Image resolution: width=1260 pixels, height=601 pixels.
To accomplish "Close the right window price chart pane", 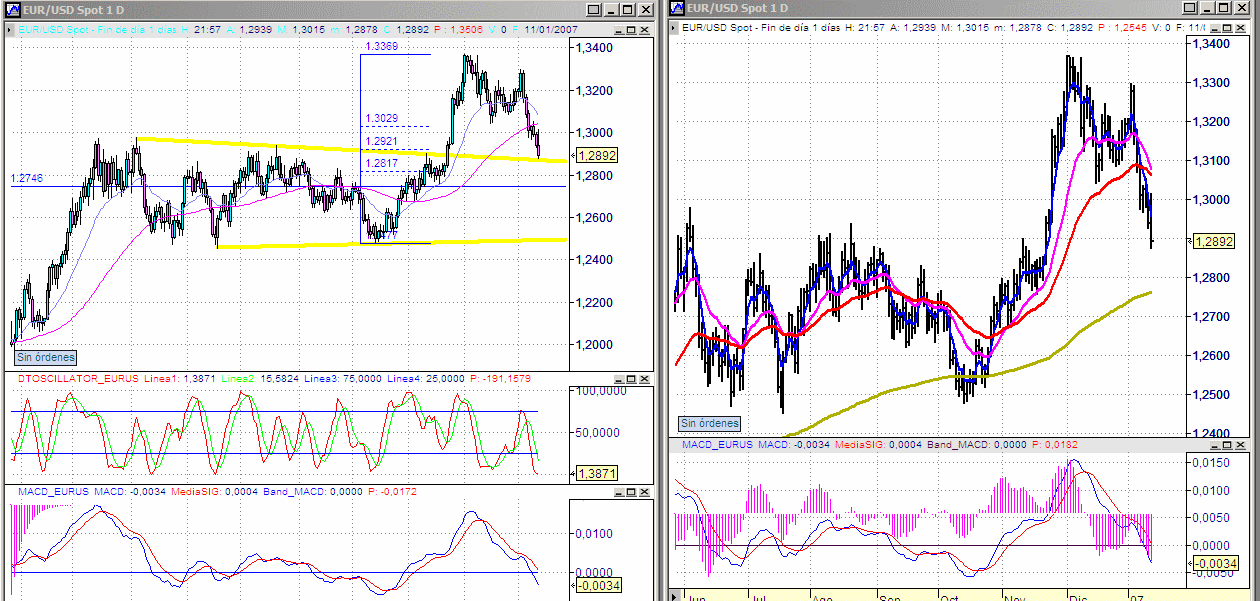I will point(1241,28).
